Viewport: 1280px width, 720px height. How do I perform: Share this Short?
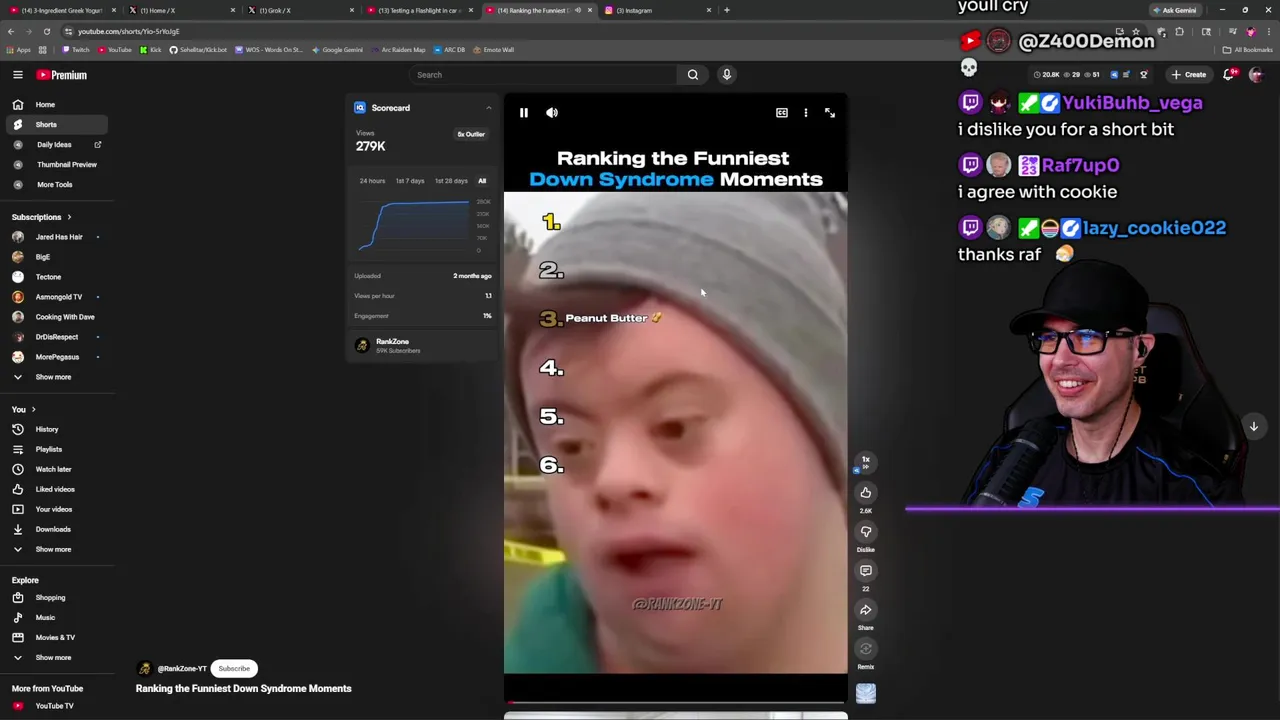click(866, 610)
